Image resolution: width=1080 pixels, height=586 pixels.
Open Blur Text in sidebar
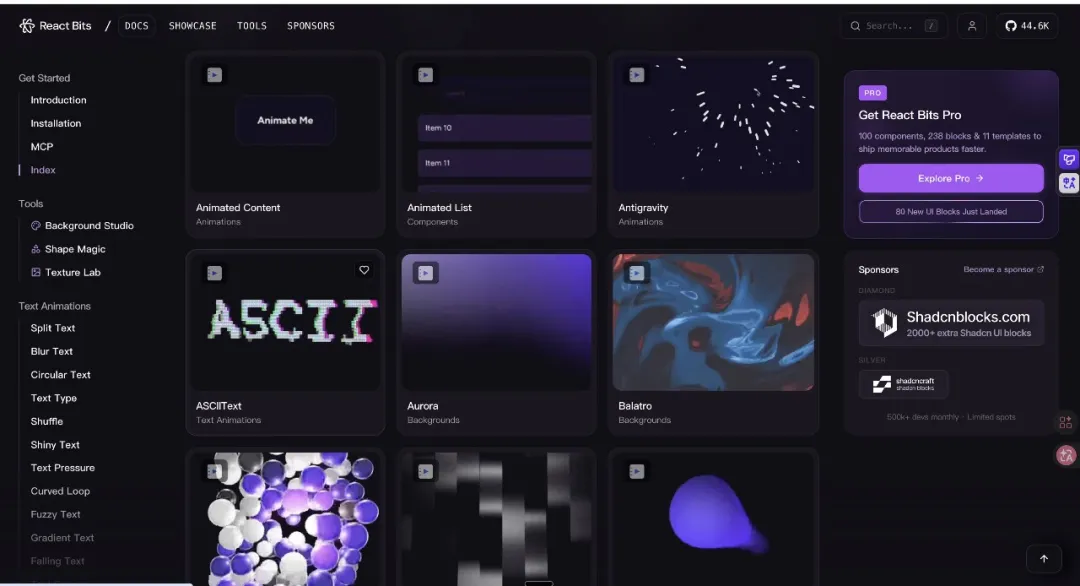point(52,351)
